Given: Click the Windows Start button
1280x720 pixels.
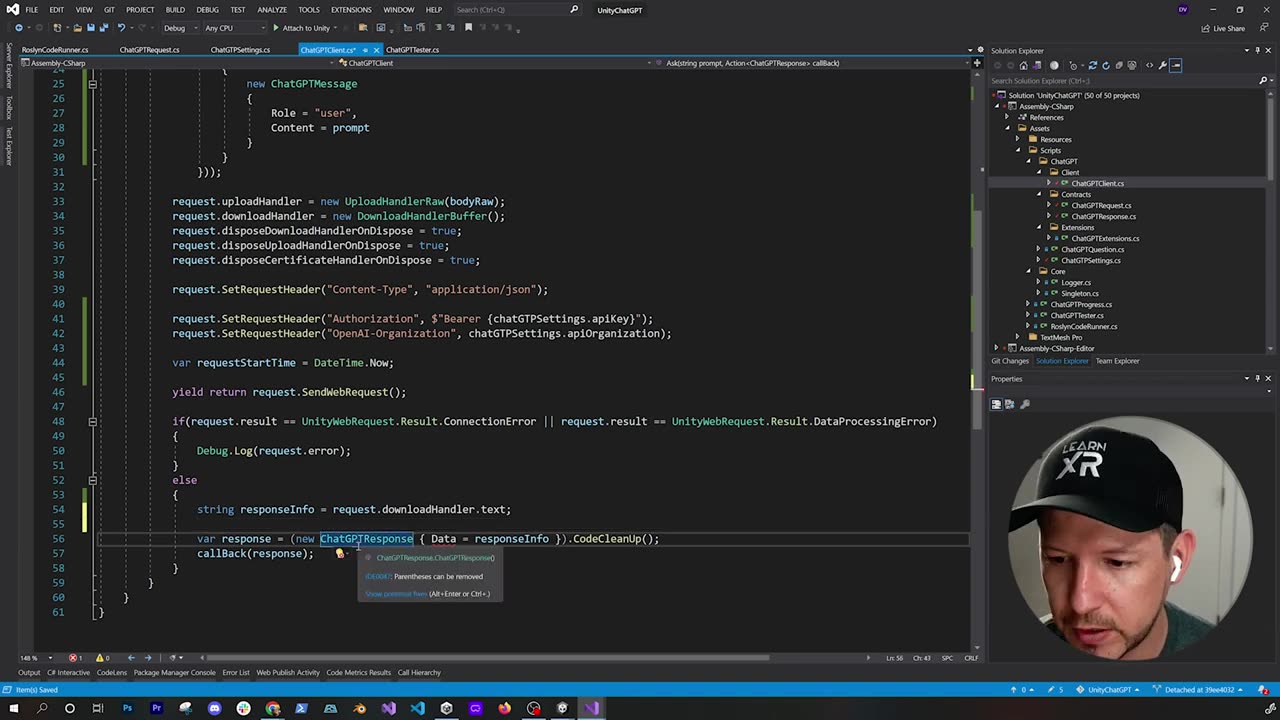Looking at the screenshot, I should pyautogui.click(x=12, y=708).
